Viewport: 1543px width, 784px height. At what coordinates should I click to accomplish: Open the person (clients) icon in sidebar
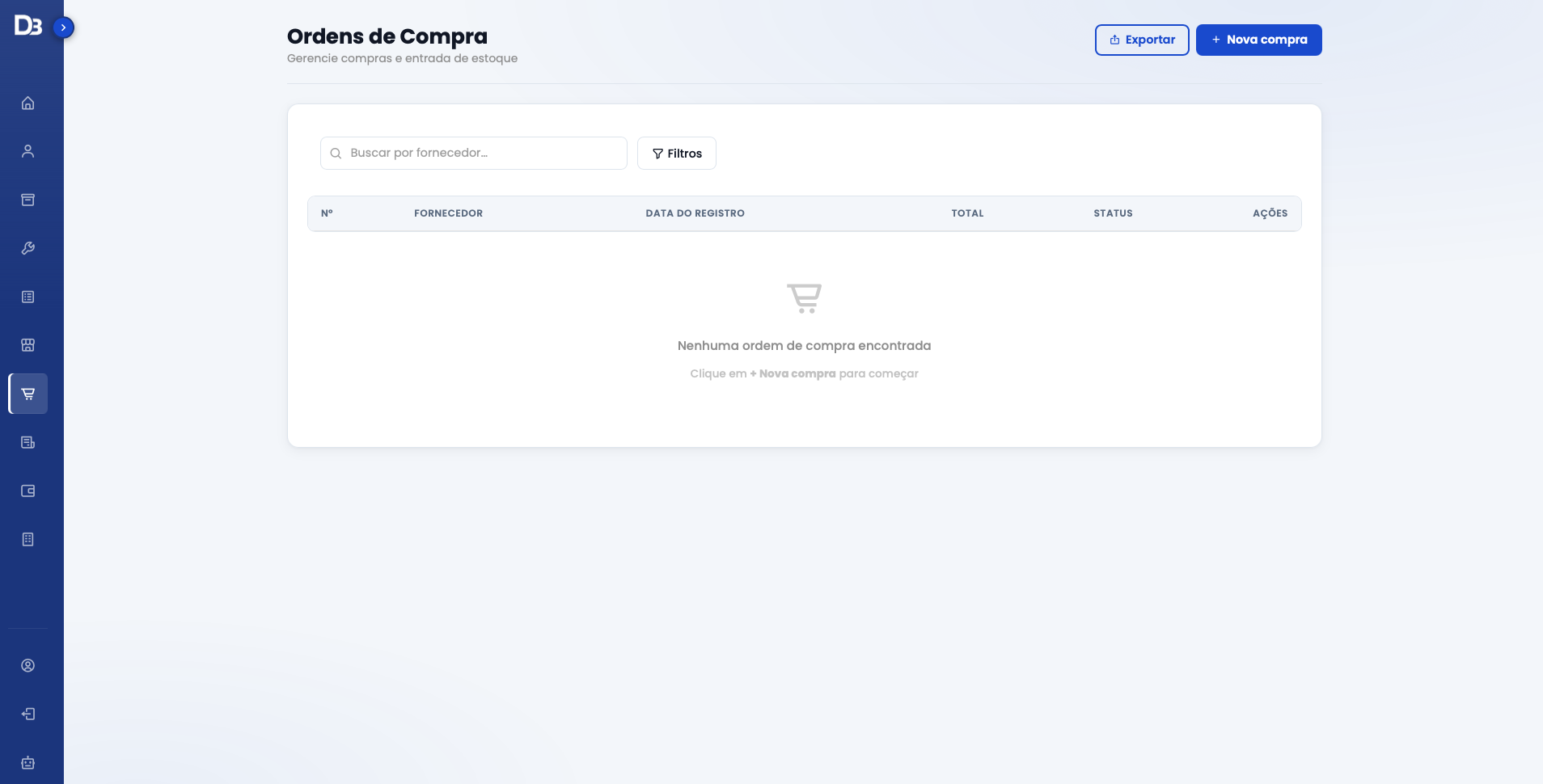click(x=27, y=151)
